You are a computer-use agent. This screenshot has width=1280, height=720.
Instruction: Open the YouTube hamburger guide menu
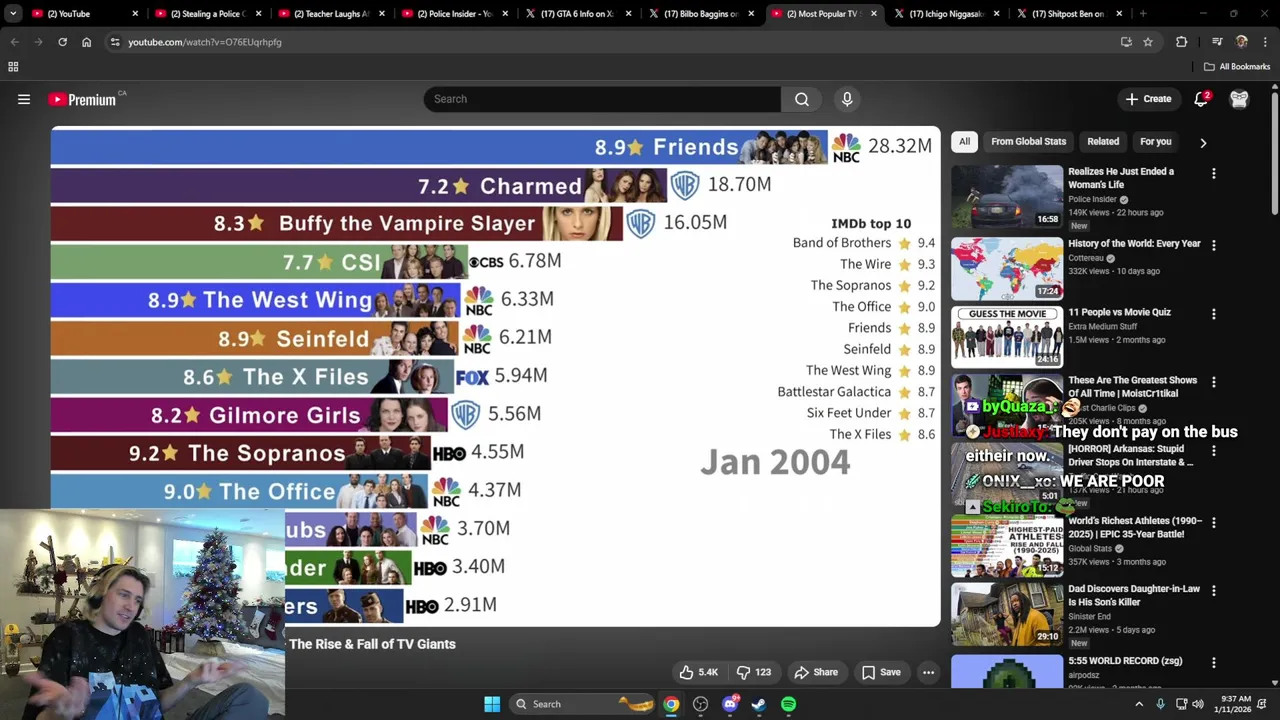pyautogui.click(x=24, y=99)
